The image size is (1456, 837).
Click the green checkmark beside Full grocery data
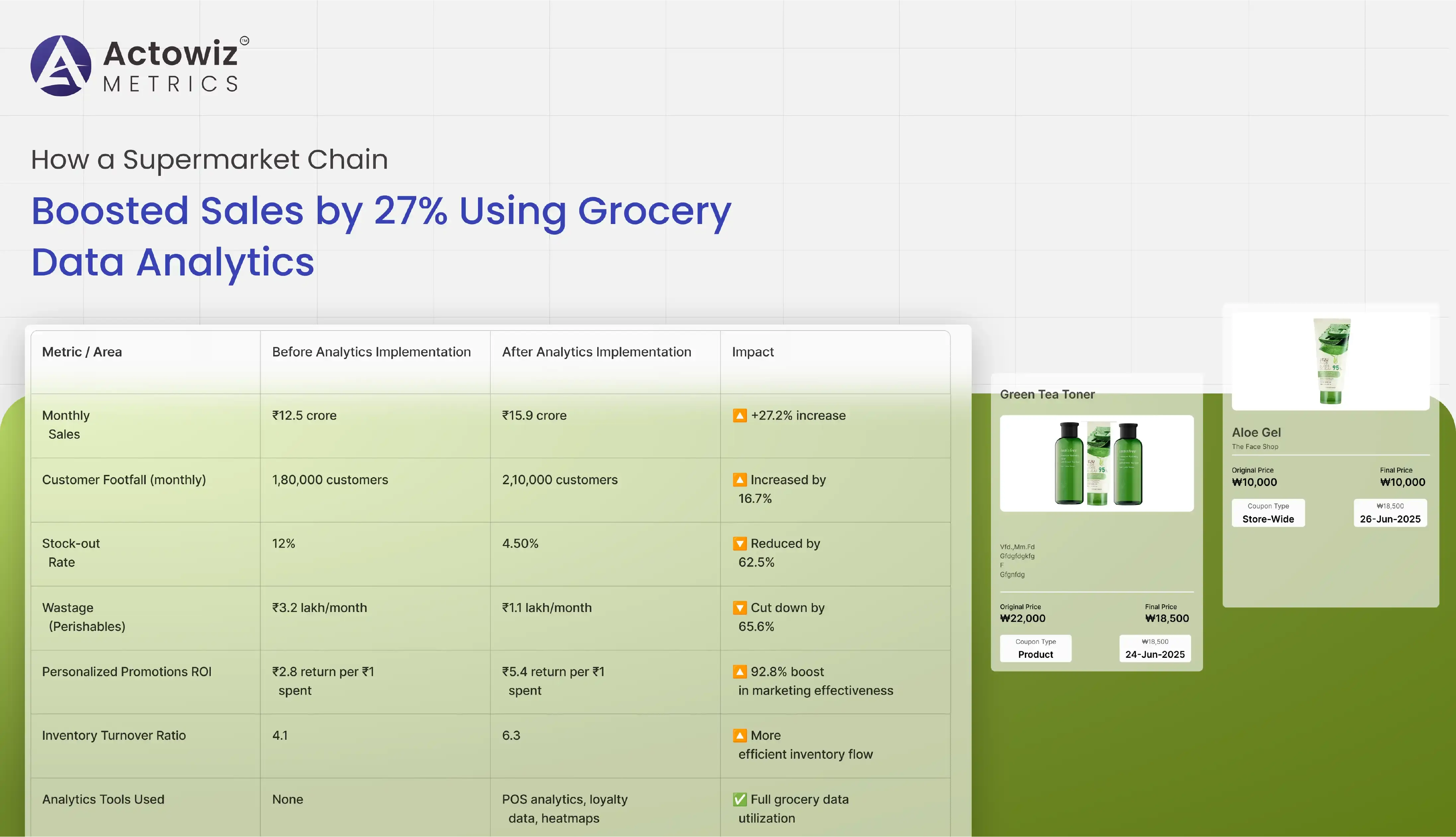[x=740, y=799]
